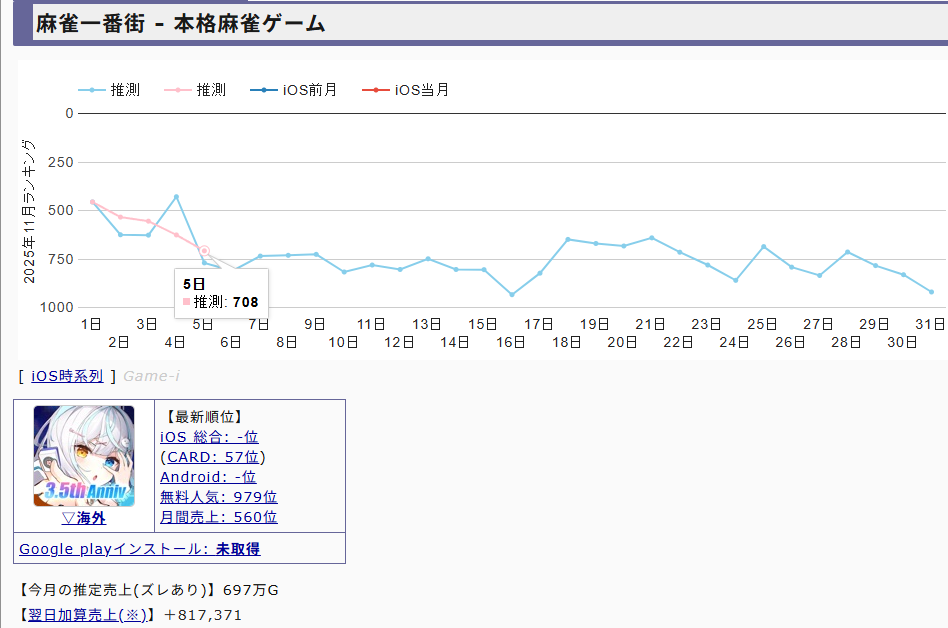
Task: Open the iOS 総合 ranking link
Action: tap(209, 437)
